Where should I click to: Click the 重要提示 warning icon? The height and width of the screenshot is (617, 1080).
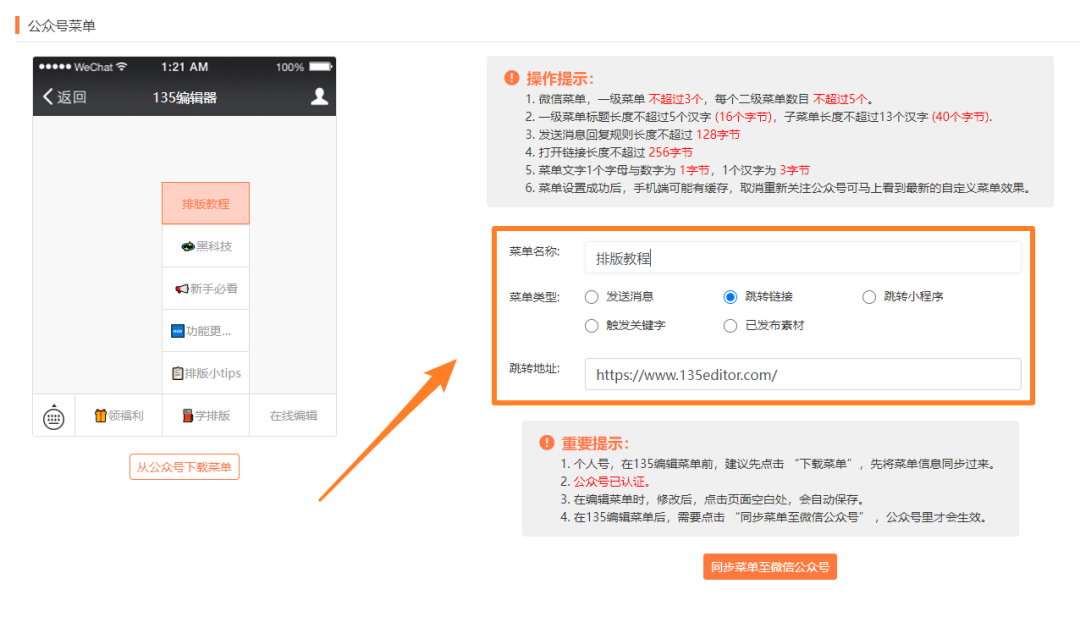coord(547,442)
